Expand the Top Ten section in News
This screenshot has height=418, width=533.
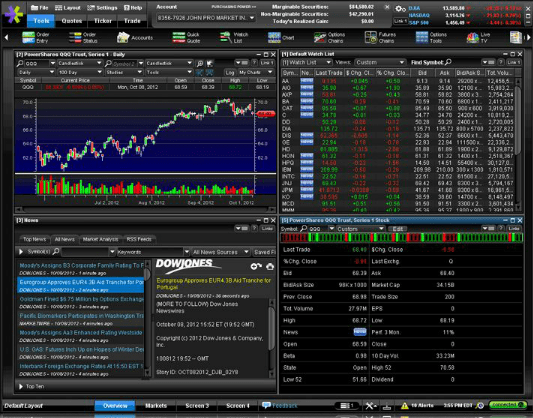click(31, 386)
